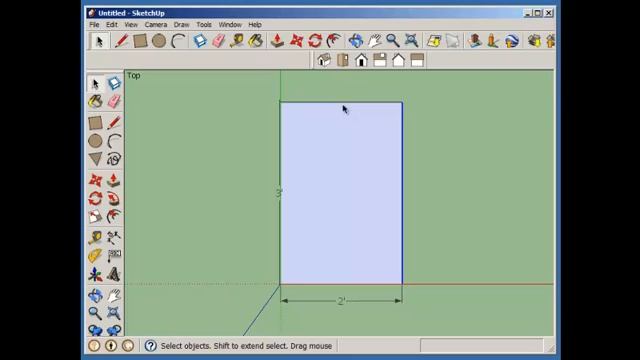Select the Text label tool
Viewport: 640px width, 360px height.
pyautogui.click(x=114, y=256)
